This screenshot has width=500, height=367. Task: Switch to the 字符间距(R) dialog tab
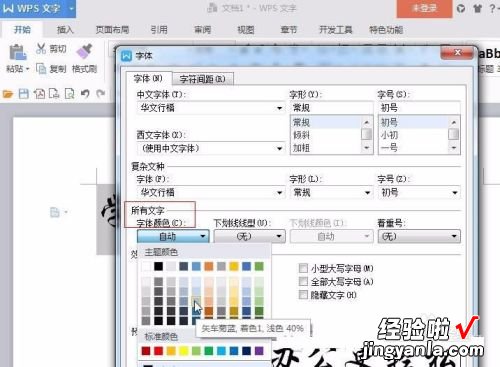click(x=203, y=79)
